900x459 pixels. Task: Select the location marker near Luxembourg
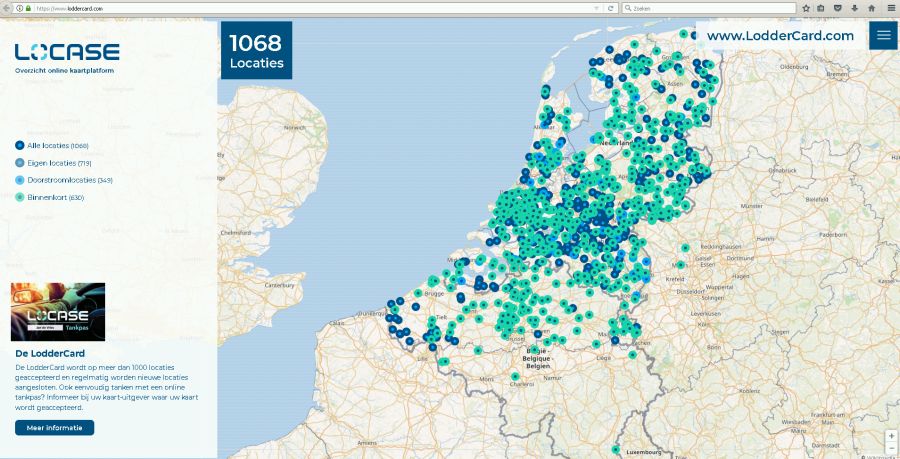615,449
